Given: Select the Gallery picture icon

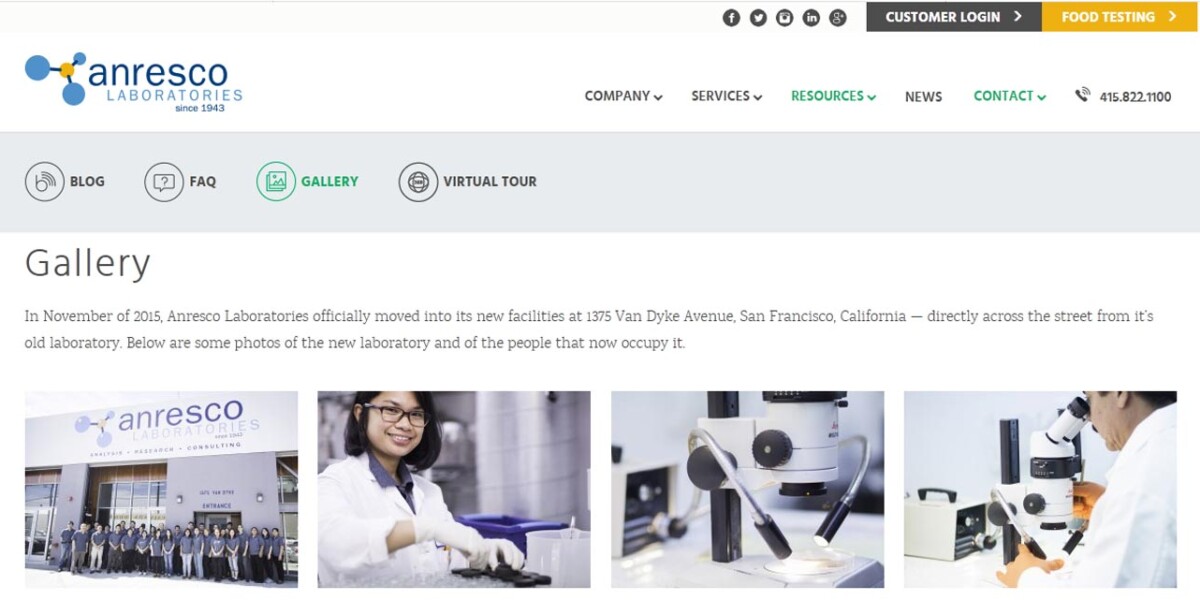Looking at the screenshot, I should pos(276,181).
